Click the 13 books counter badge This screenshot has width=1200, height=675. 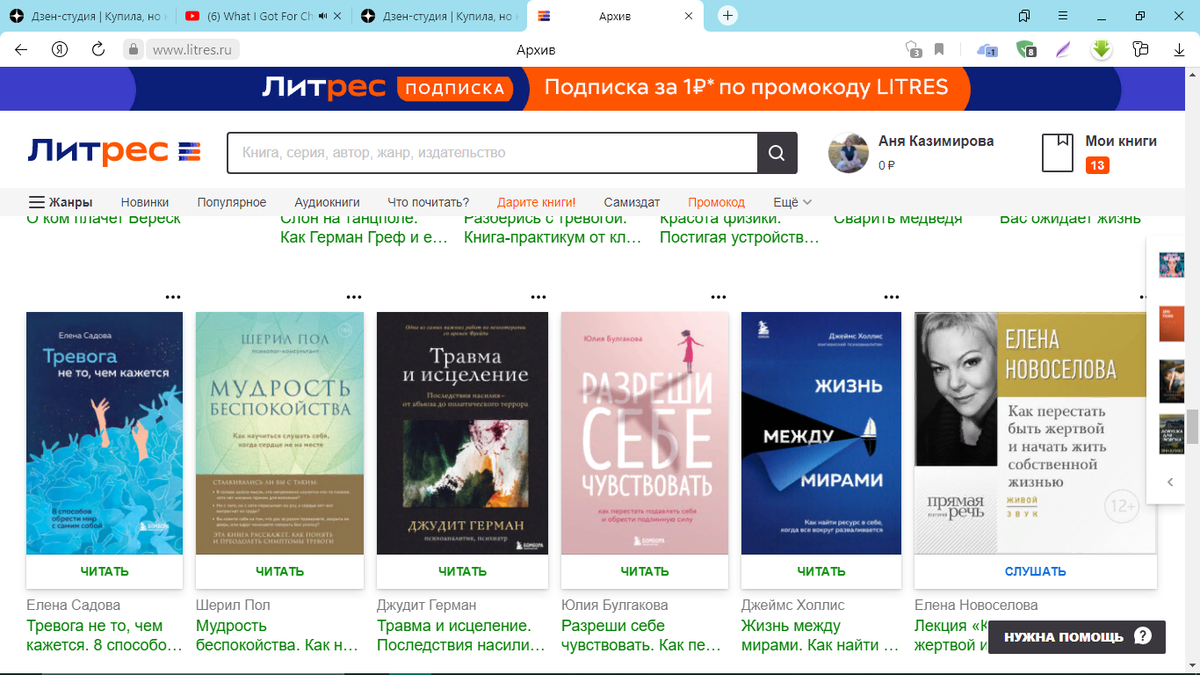[x=1097, y=165]
